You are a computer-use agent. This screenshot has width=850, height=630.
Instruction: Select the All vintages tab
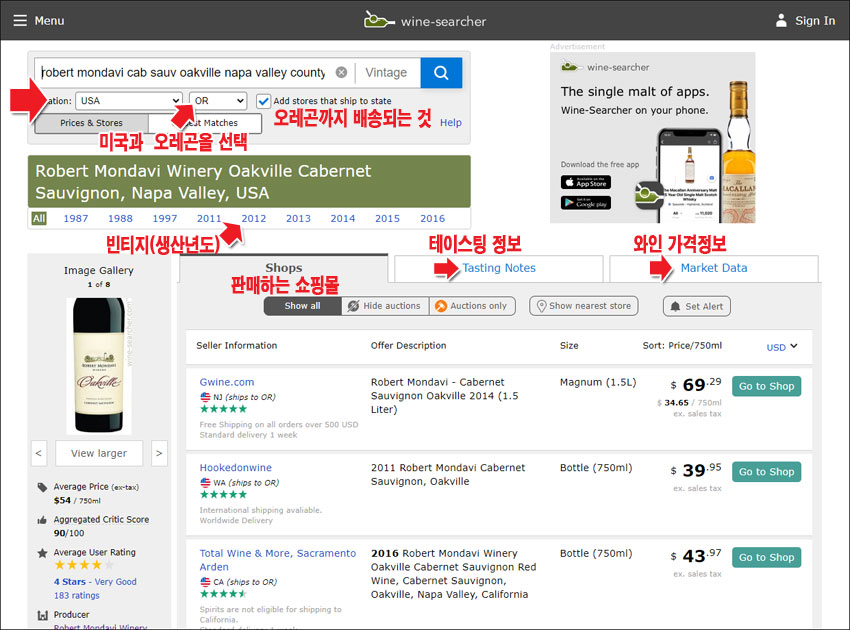39,218
